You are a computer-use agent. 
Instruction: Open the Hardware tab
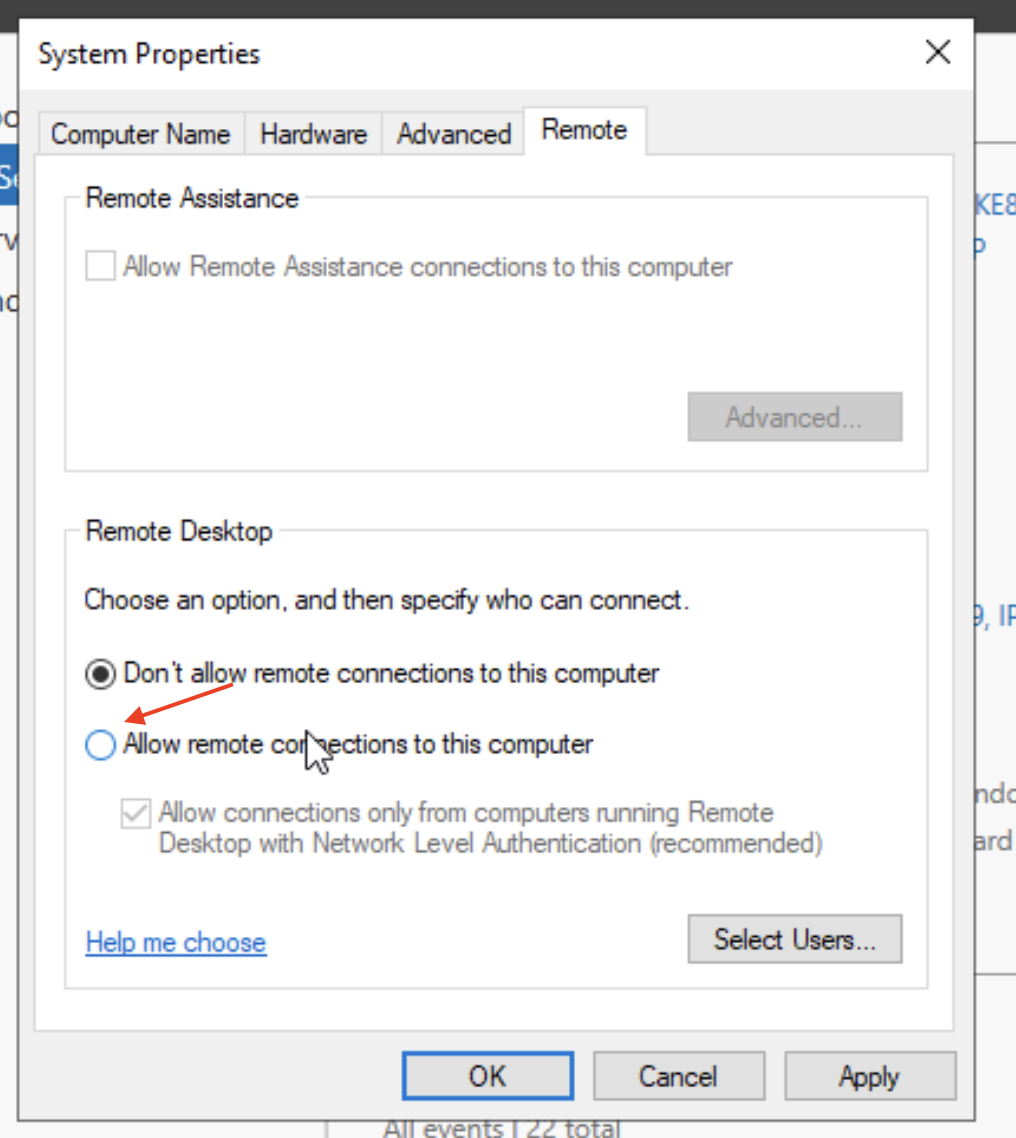(313, 134)
